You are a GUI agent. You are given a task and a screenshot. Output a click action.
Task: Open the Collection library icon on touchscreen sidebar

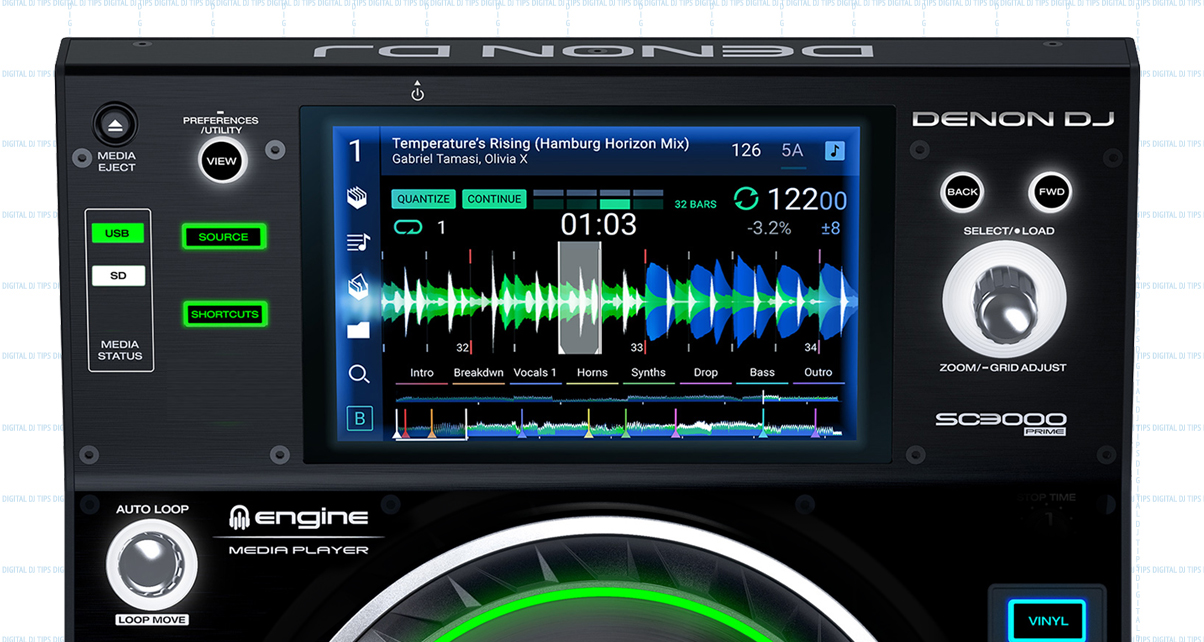[358, 197]
